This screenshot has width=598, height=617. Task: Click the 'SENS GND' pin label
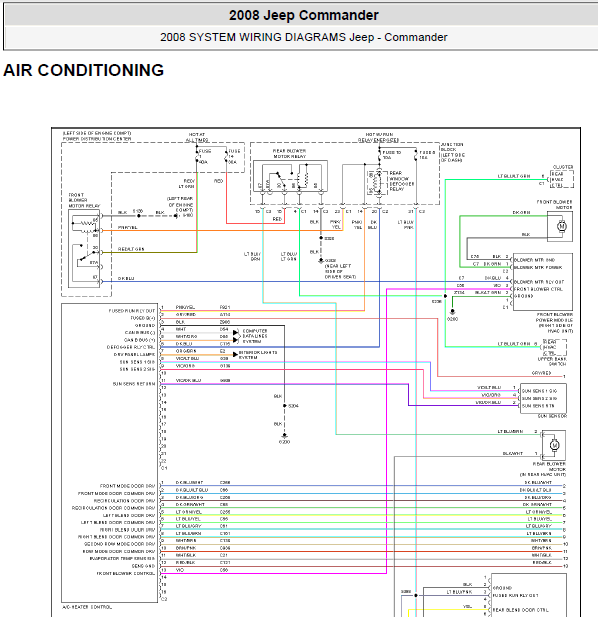coord(143,566)
